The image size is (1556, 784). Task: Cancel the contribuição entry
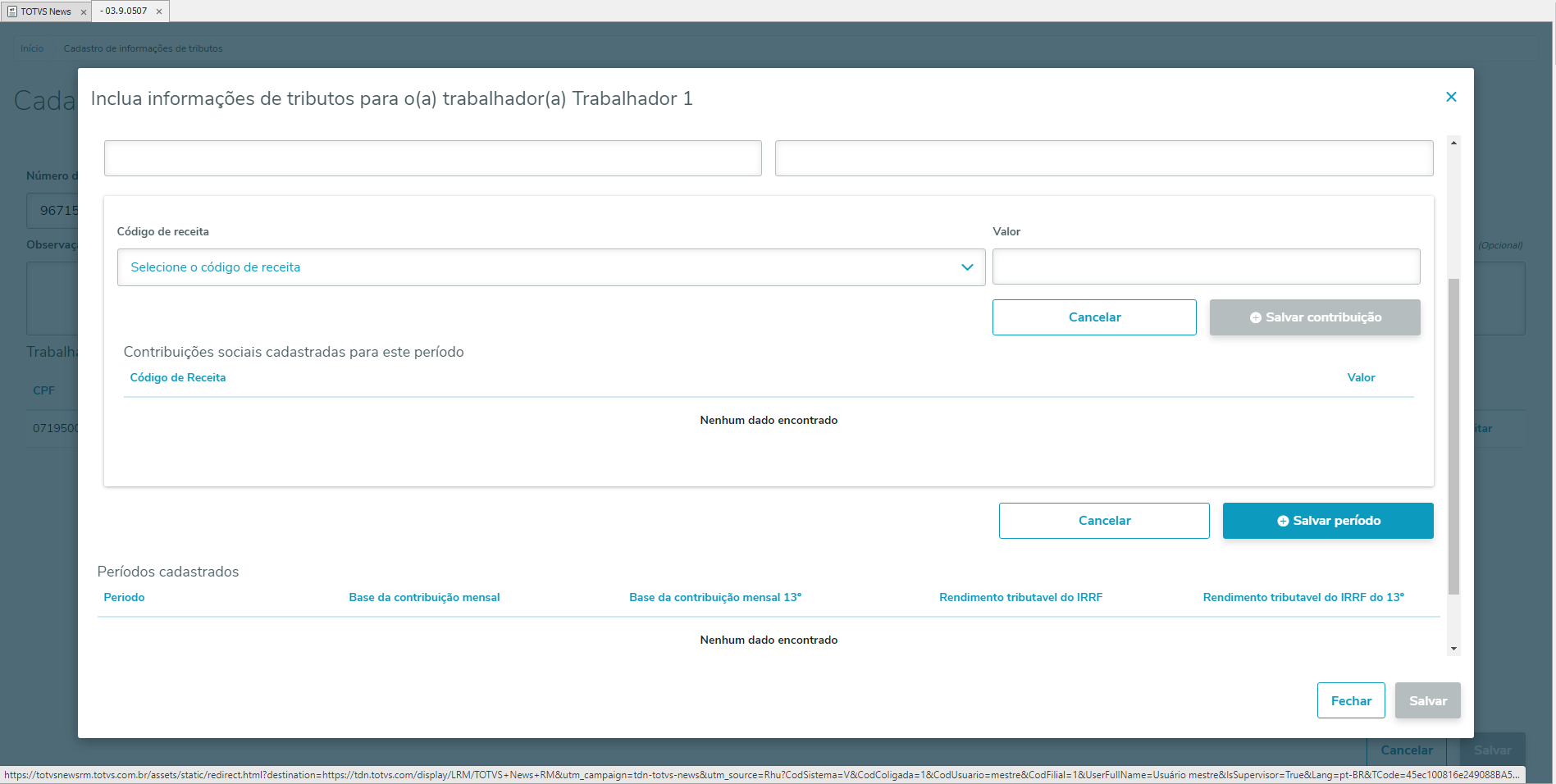pyautogui.click(x=1094, y=317)
